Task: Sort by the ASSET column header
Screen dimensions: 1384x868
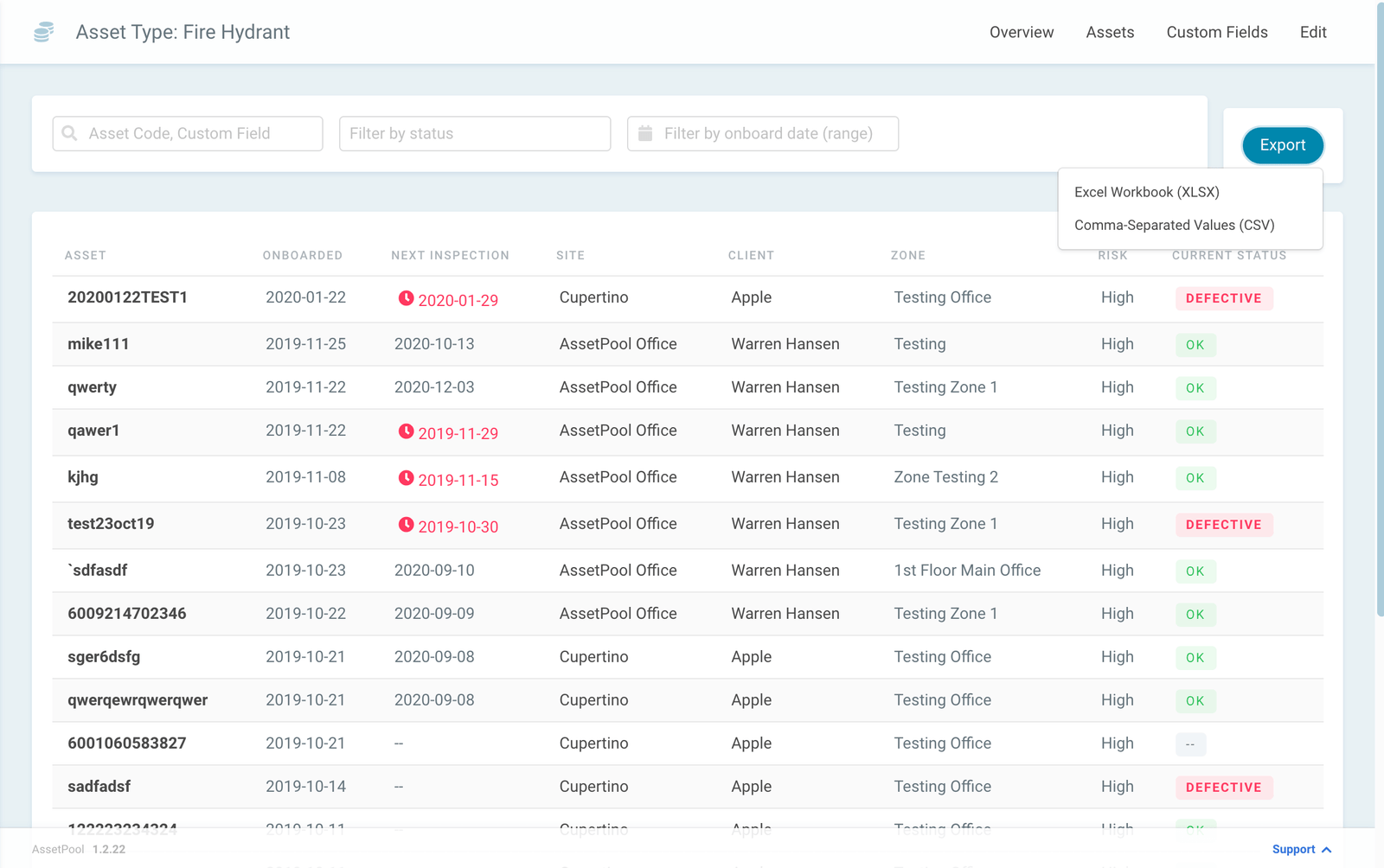Action: coord(86,256)
